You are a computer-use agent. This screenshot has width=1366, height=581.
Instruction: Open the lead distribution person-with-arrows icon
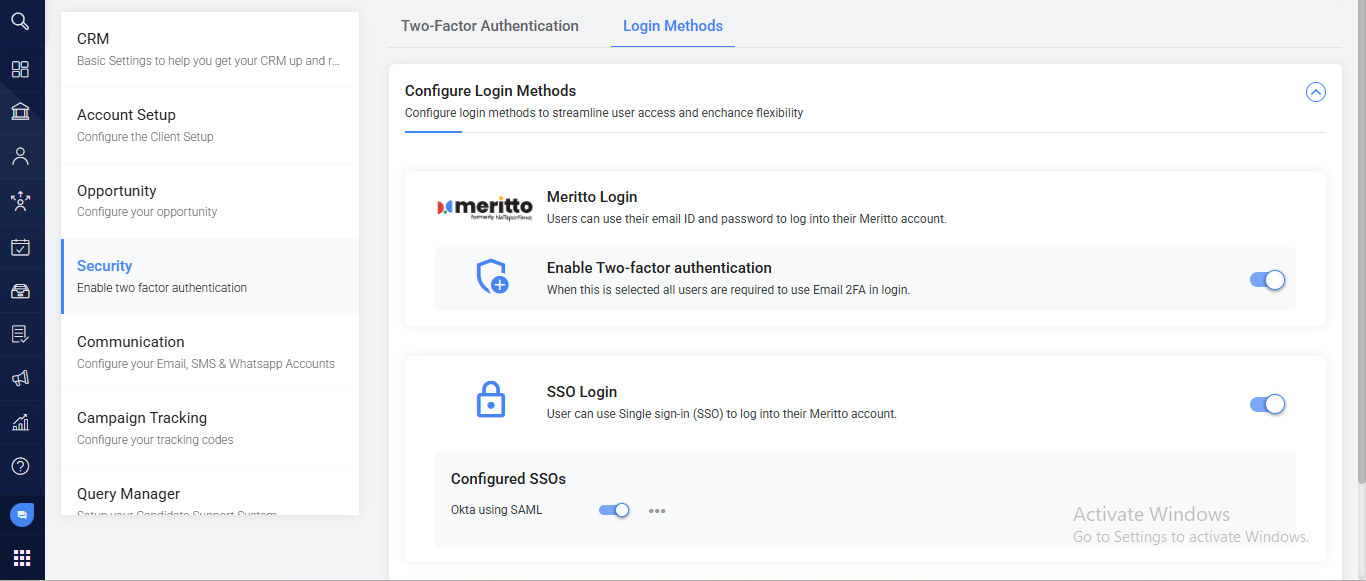[20, 201]
